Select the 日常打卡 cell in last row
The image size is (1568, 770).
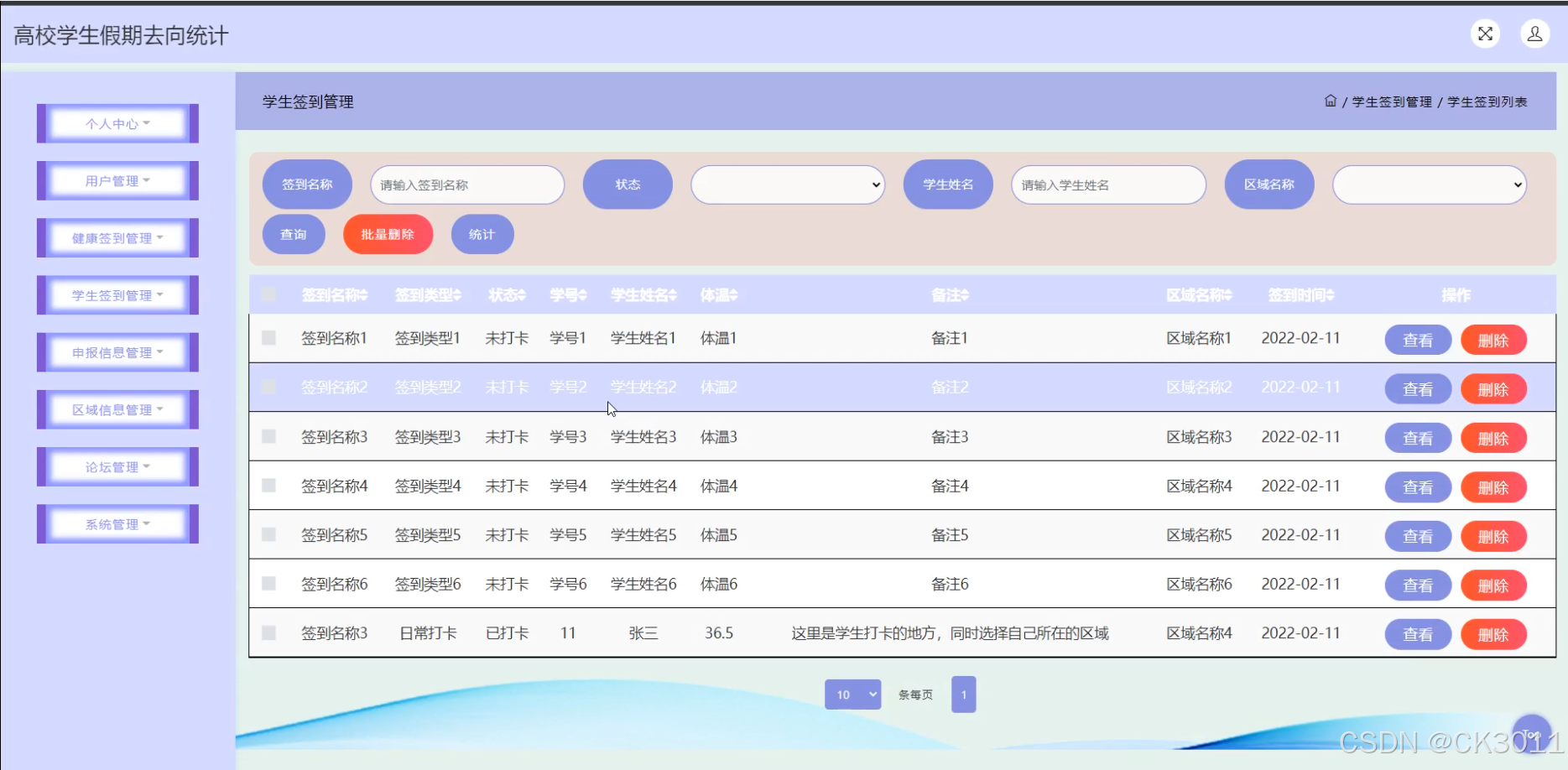(428, 633)
